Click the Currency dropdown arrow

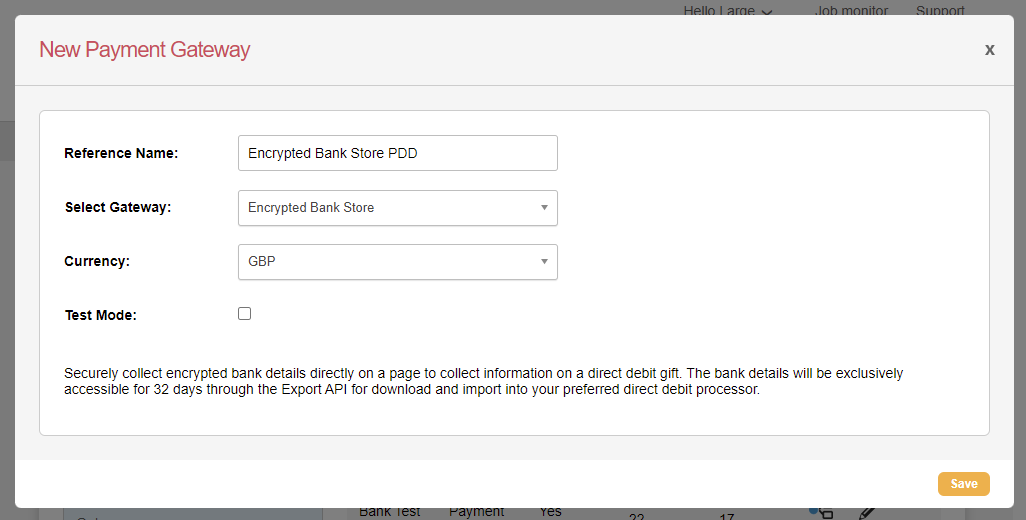pyautogui.click(x=544, y=262)
